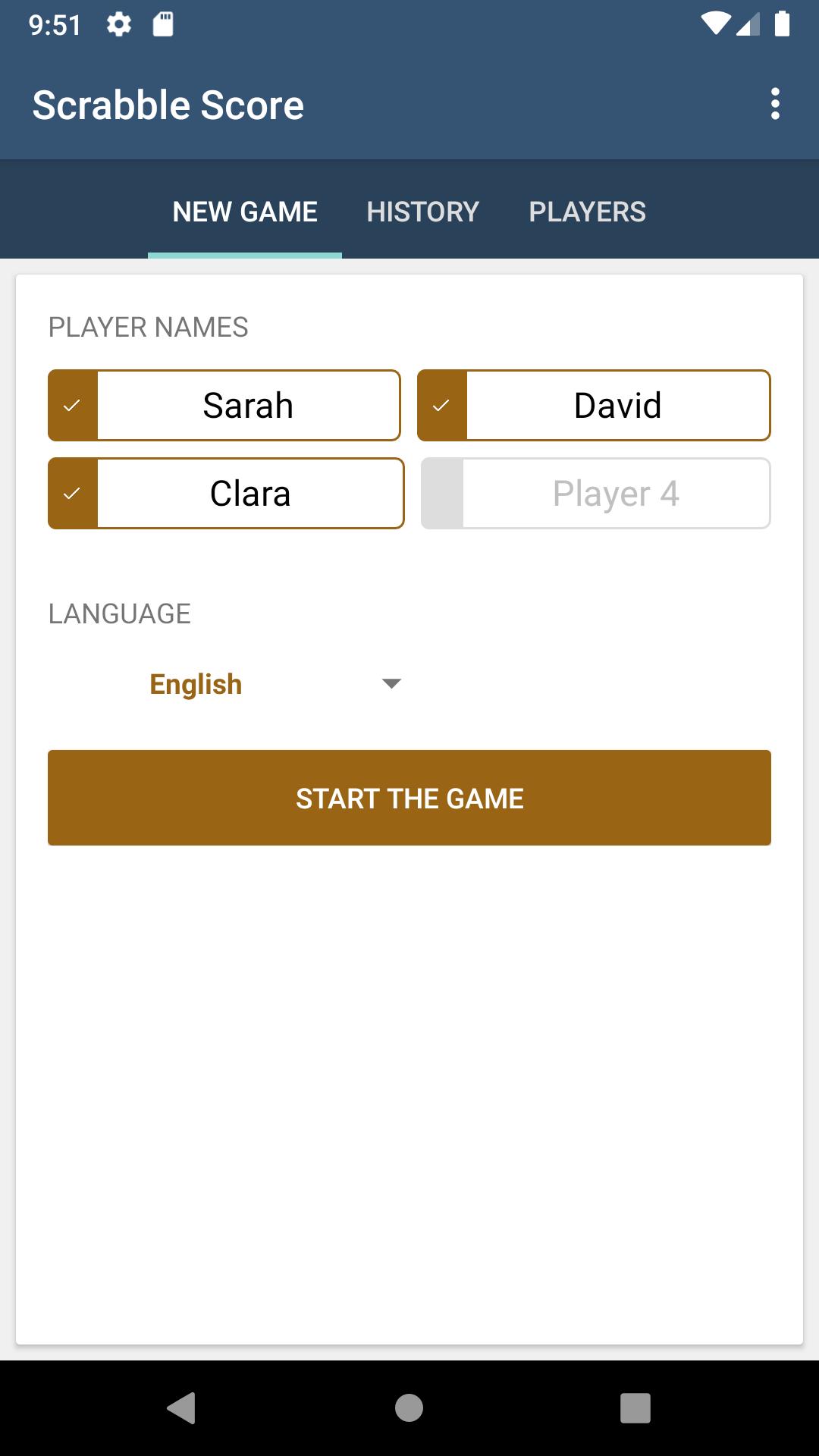Switch to the Players tab
Screen dimensions: 819x1456
coord(588,212)
